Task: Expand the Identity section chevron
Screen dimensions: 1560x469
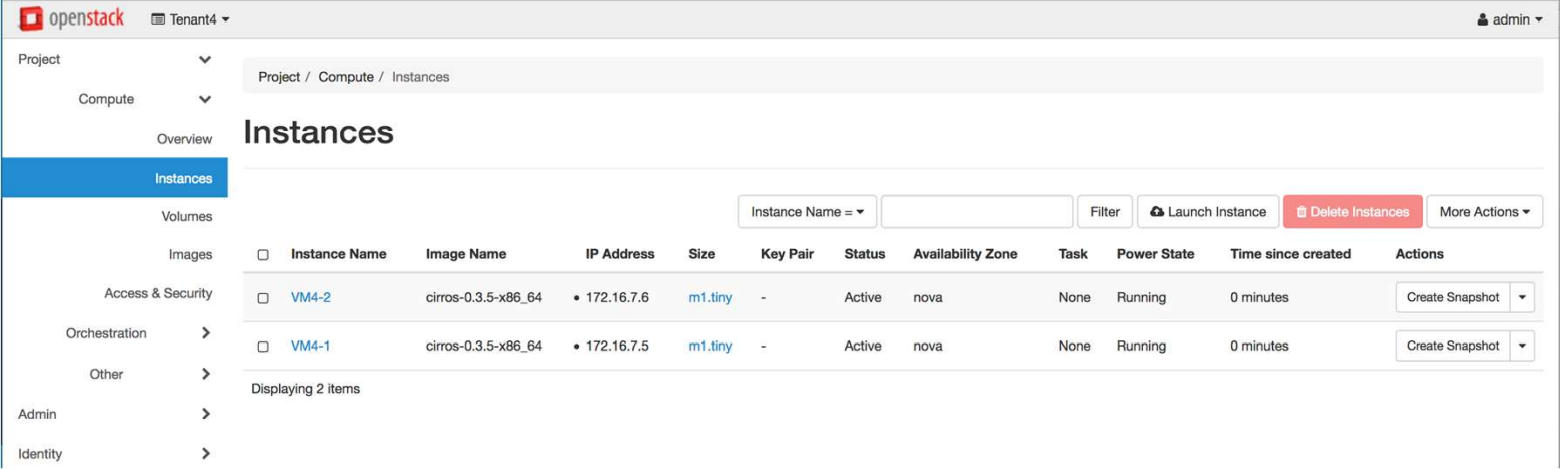Action: [205, 454]
